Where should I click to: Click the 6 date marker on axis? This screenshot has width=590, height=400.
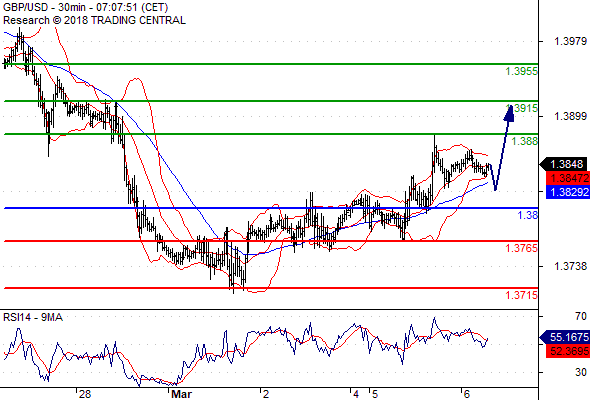[467, 394]
